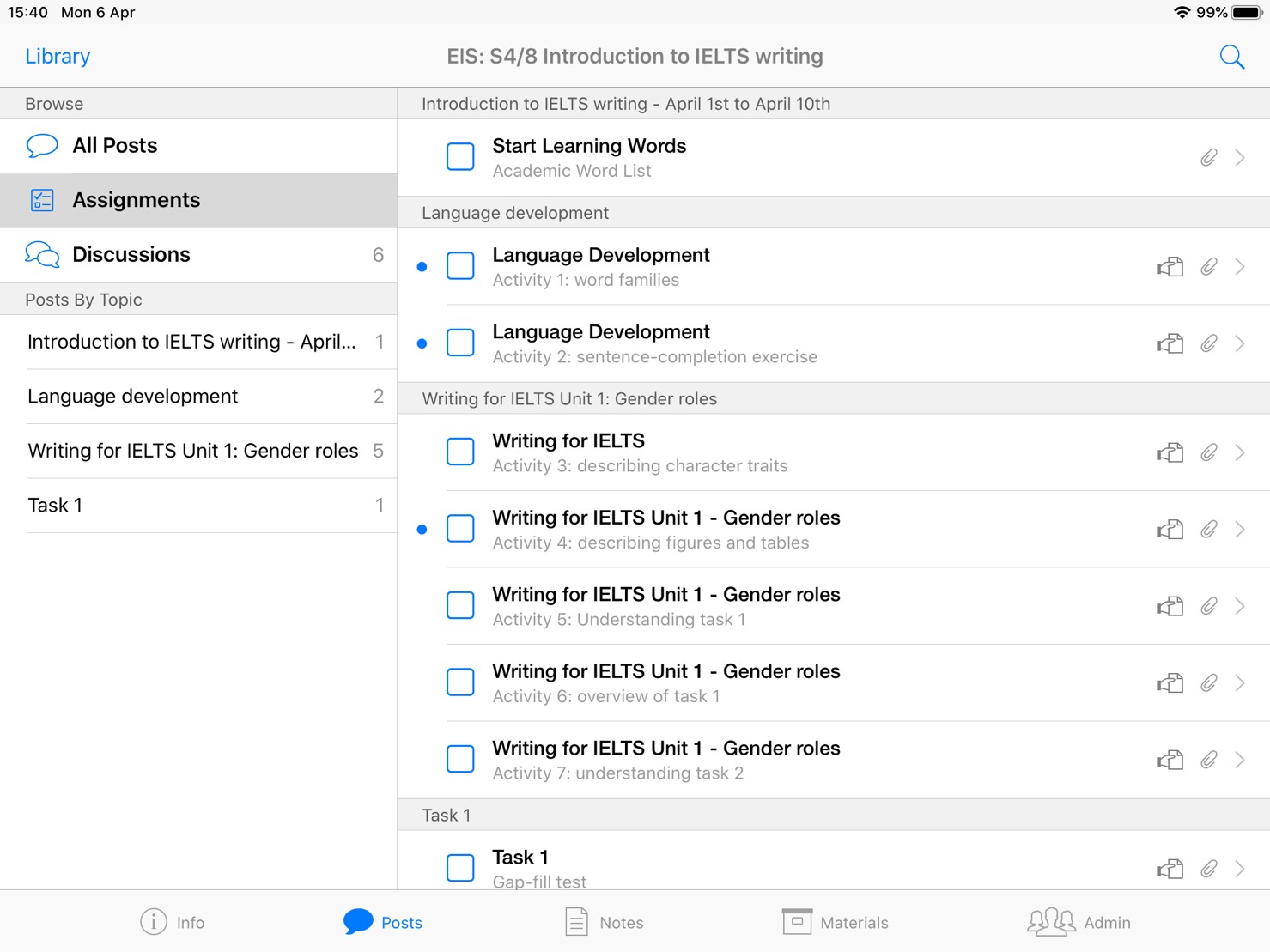Viewport: 1270px width, 952px height.
Task: Click the hand-in icon for Activity 1: word families
Action: (1170, 267)
